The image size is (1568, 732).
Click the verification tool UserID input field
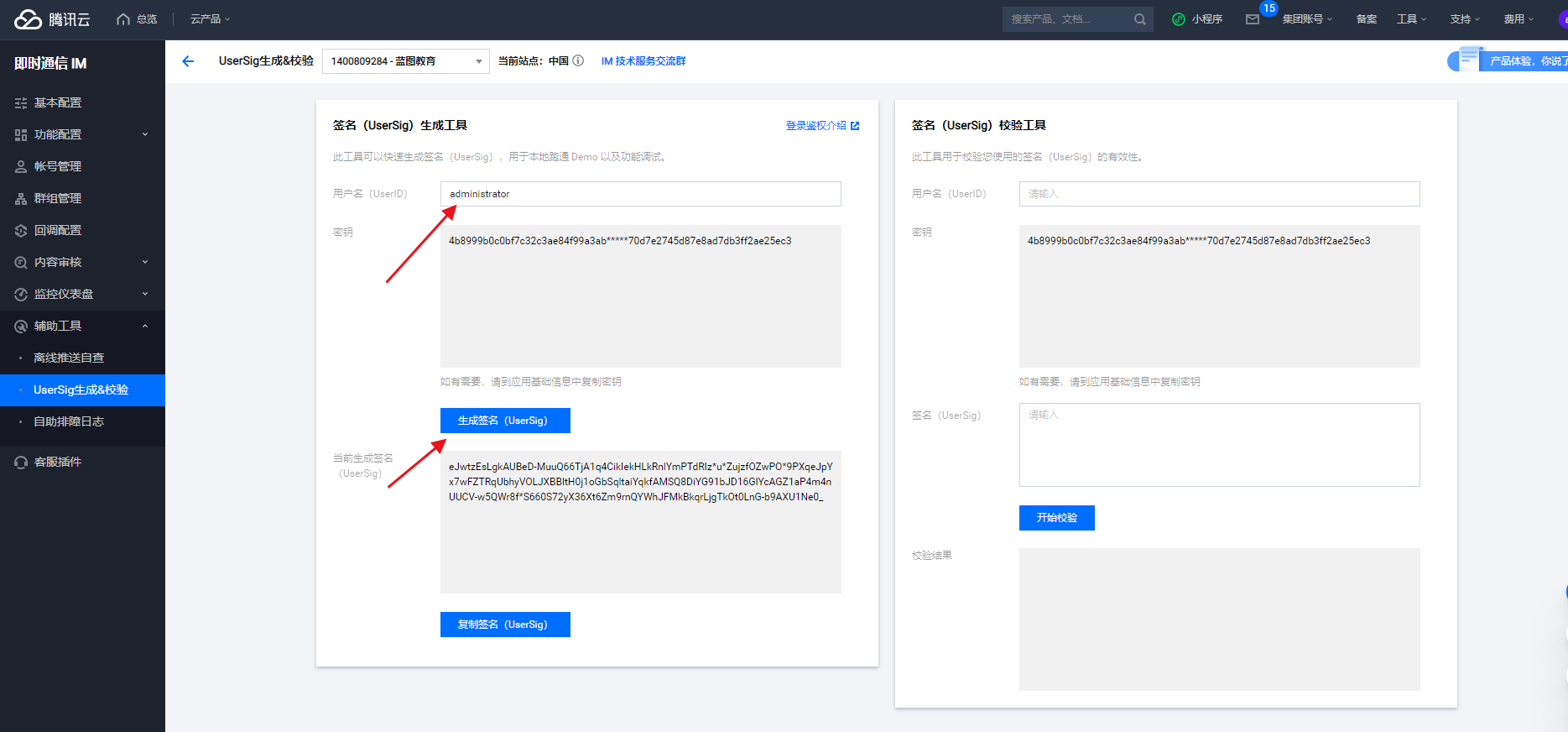(x=1220, y=194)
